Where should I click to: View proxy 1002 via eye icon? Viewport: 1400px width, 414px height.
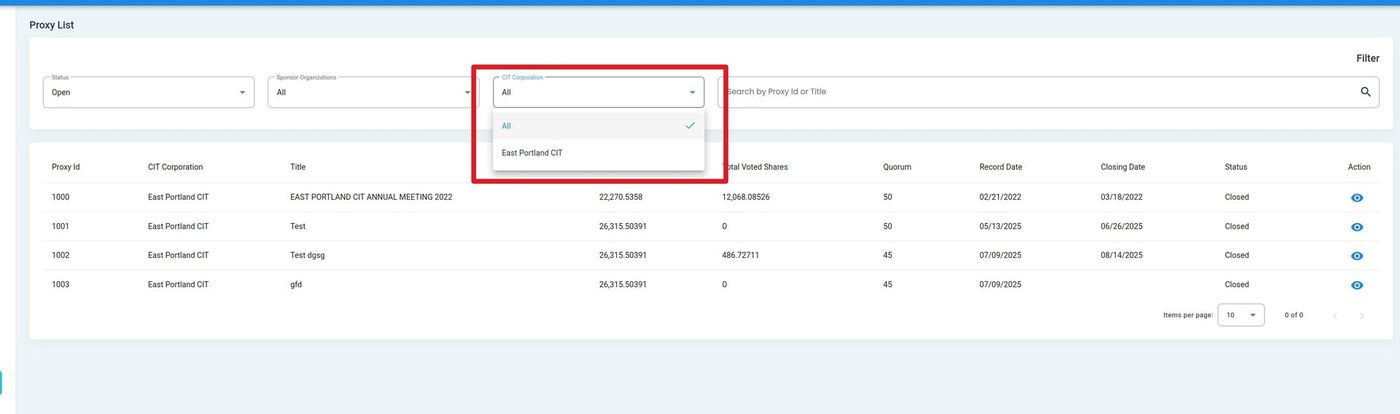(1356, 256)
